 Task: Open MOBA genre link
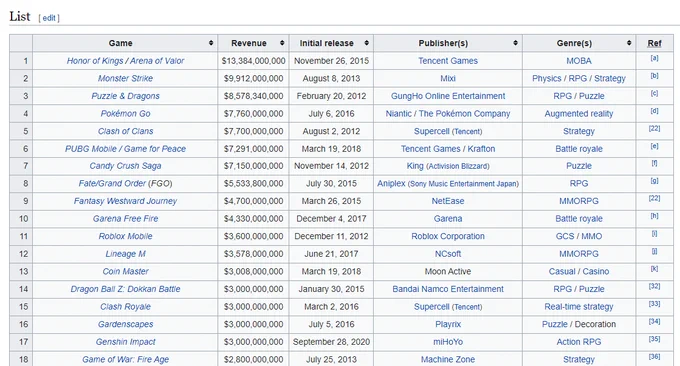tap(579, 61)
